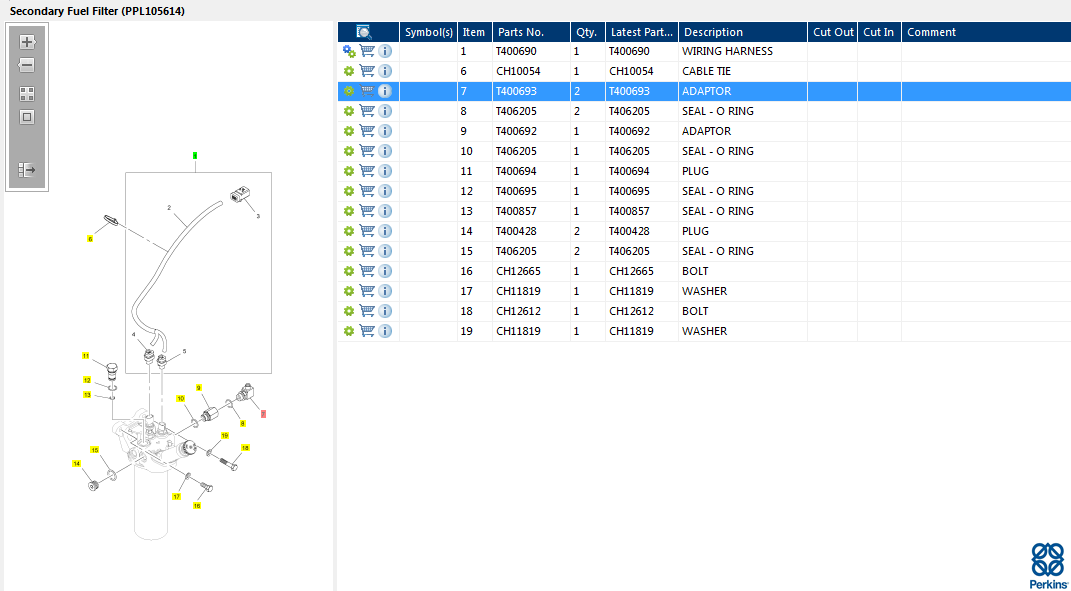The width and height of the screenshot is (1071, 591).
Task: Zoom in on the parts diagram
Action: coord(27,42)
